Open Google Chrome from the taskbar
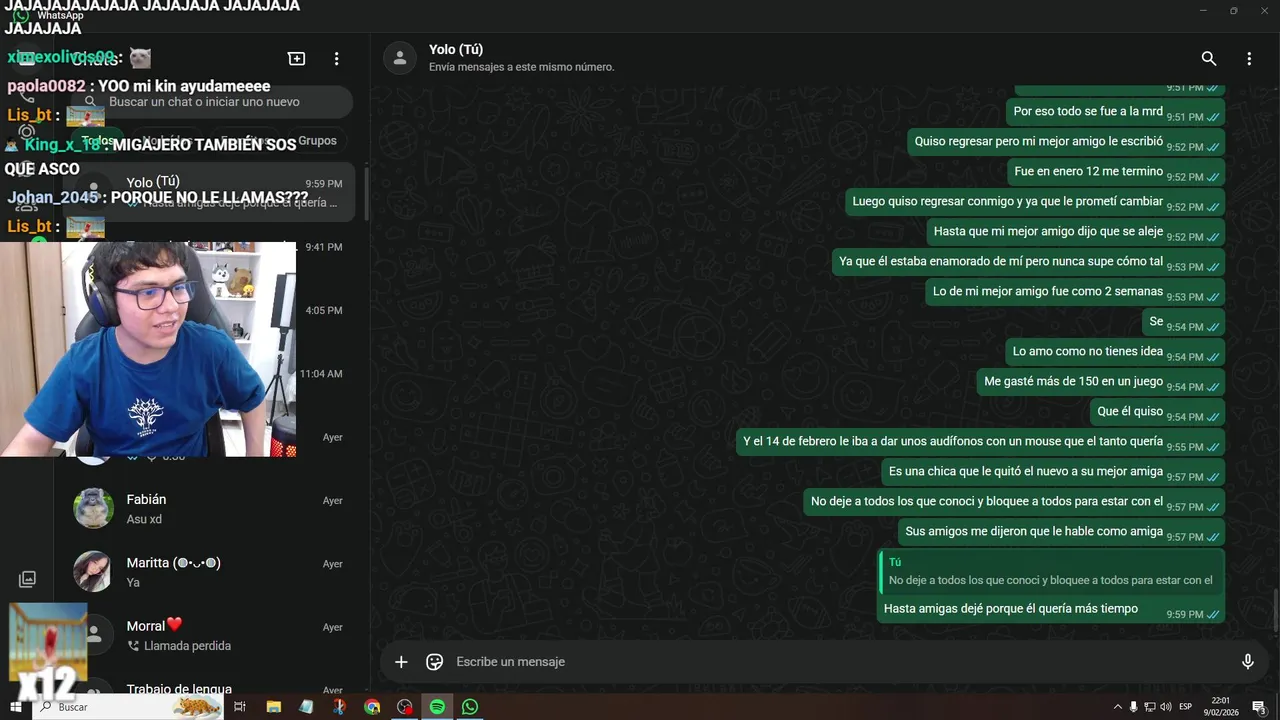The image size is (1280, 720). point(372,707)
